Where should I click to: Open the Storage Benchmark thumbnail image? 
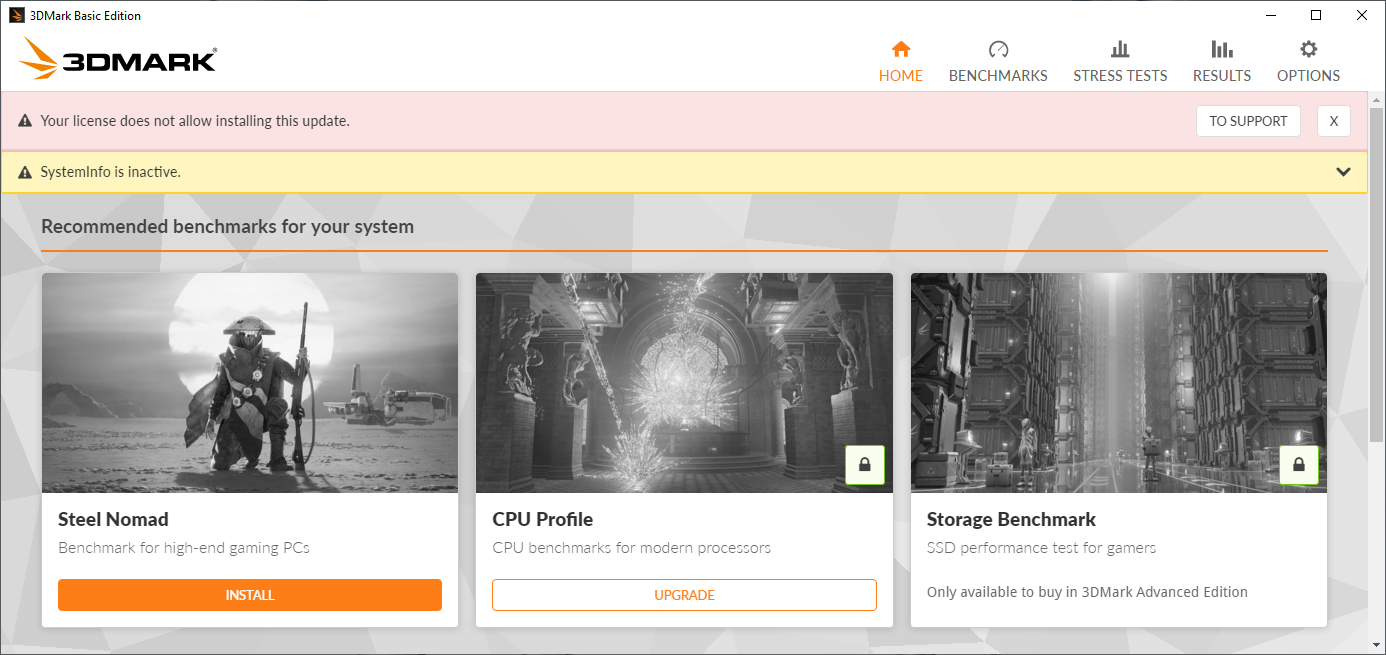pos(1119,383)
